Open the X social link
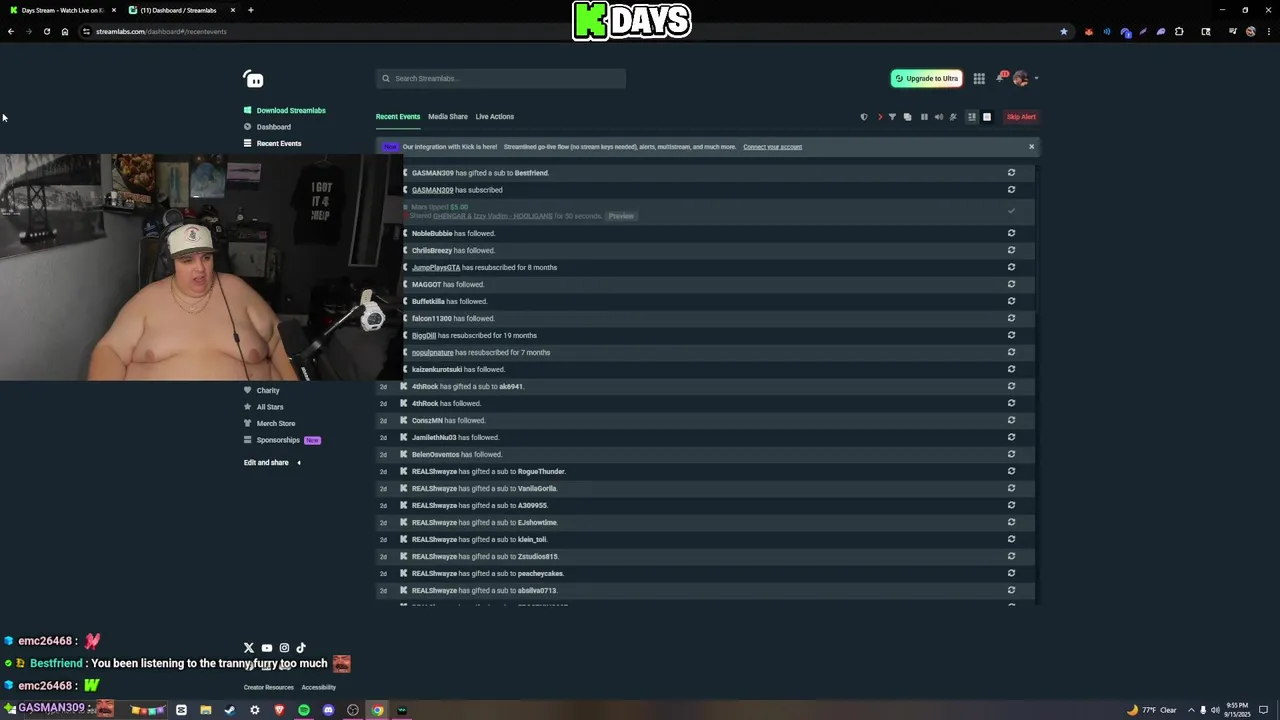This screenshot has width=1280, height=720. coord(249,648)
